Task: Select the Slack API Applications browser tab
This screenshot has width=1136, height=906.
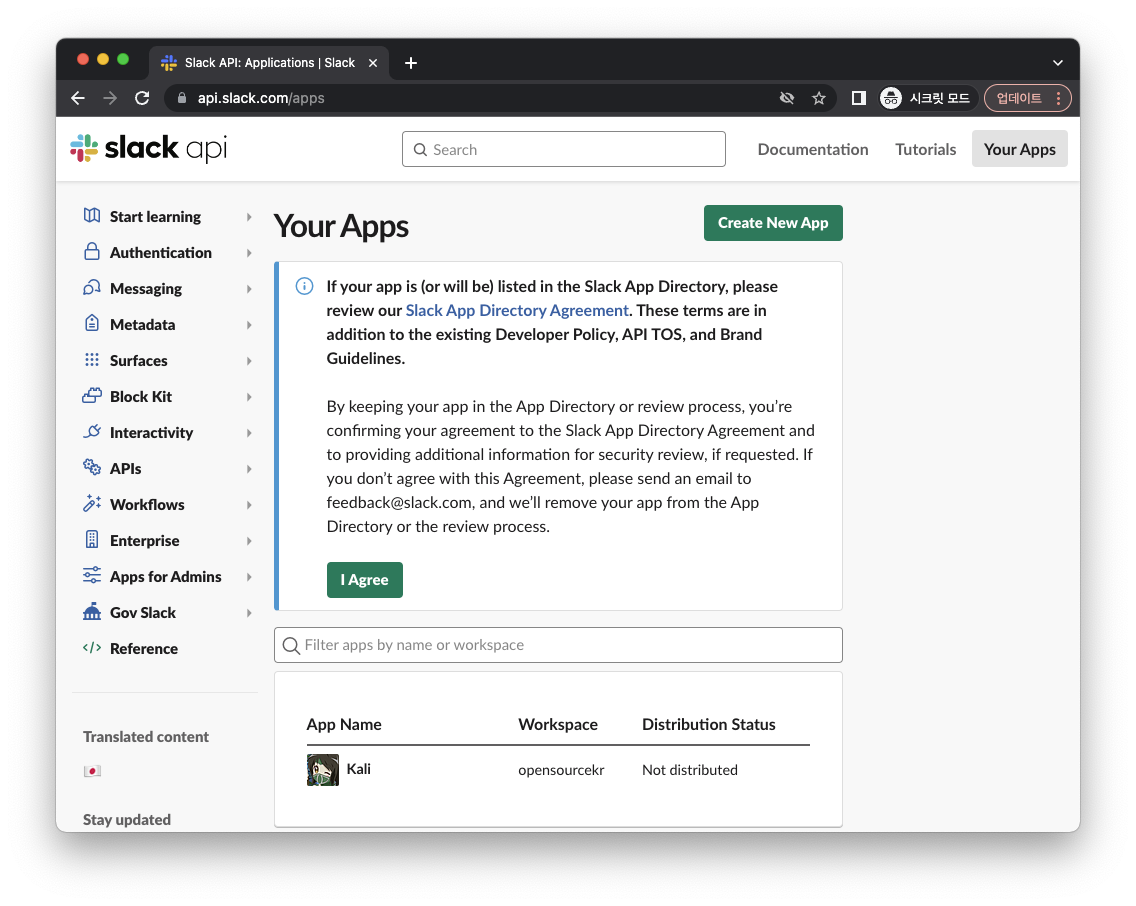Action: 270,63
